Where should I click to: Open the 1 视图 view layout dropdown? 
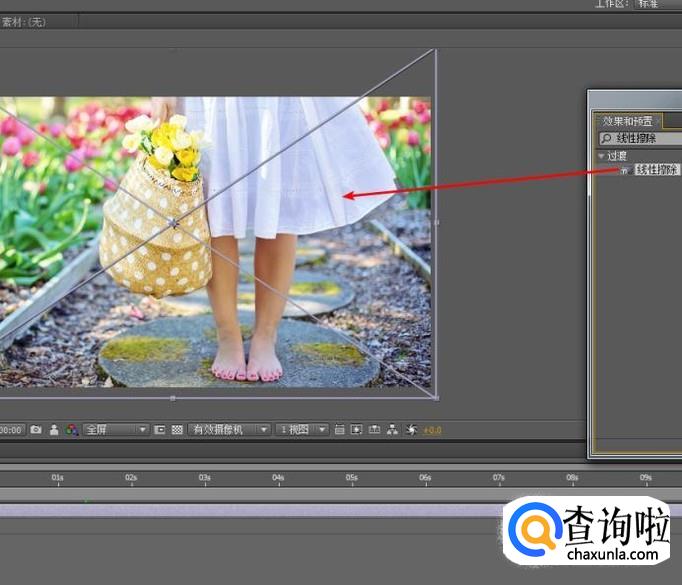[302, 430]
